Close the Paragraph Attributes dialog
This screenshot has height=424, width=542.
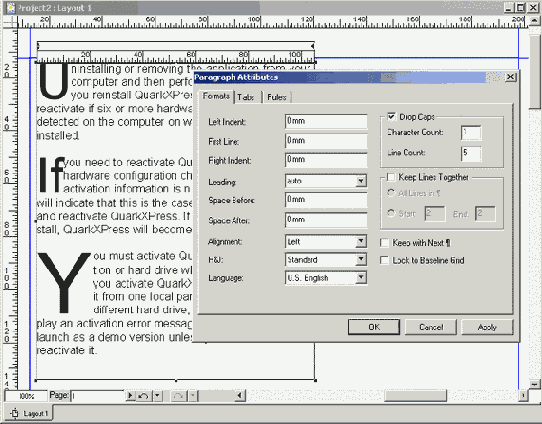511,77
